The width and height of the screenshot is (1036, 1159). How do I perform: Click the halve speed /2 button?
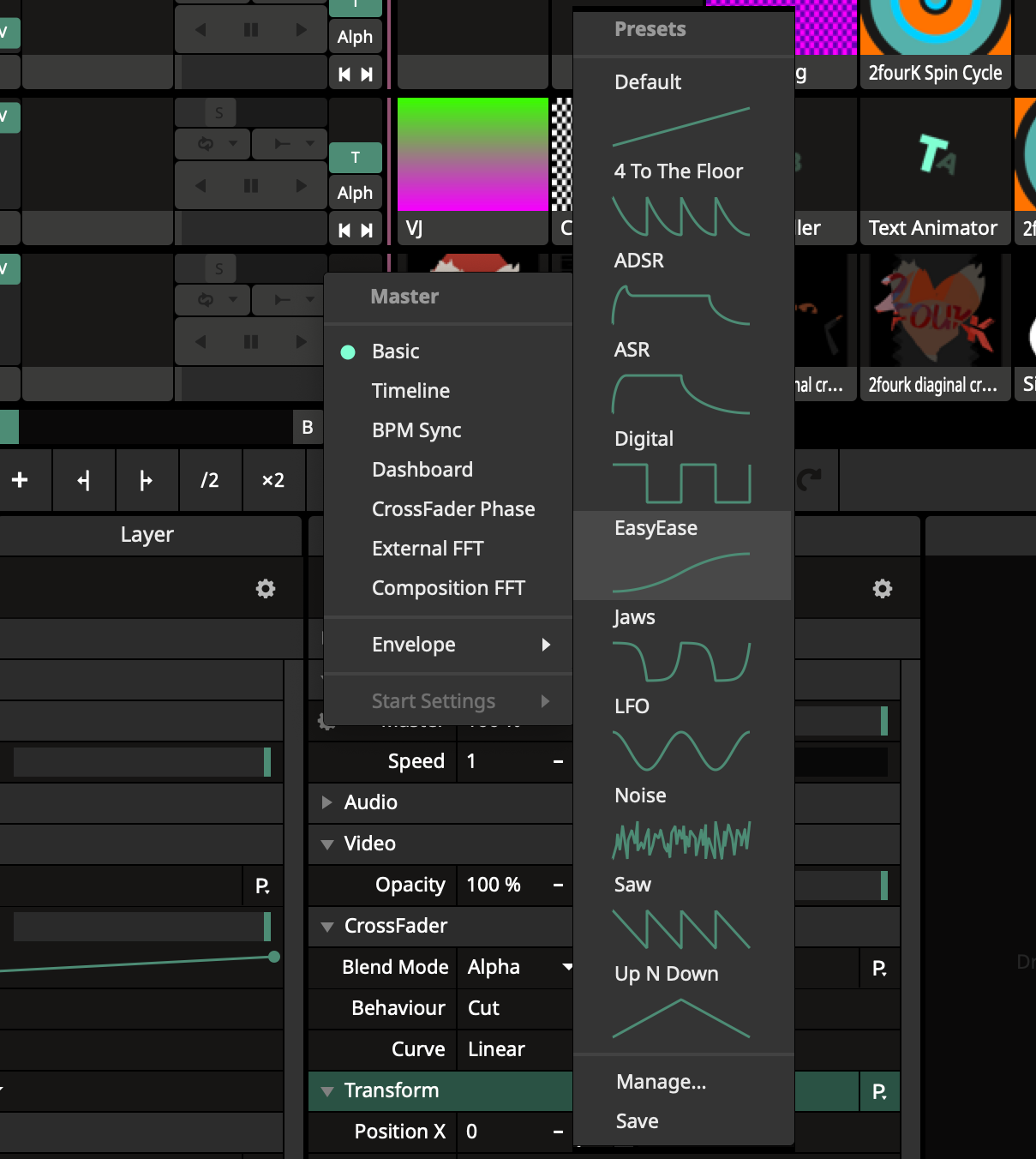coord(209,480)
